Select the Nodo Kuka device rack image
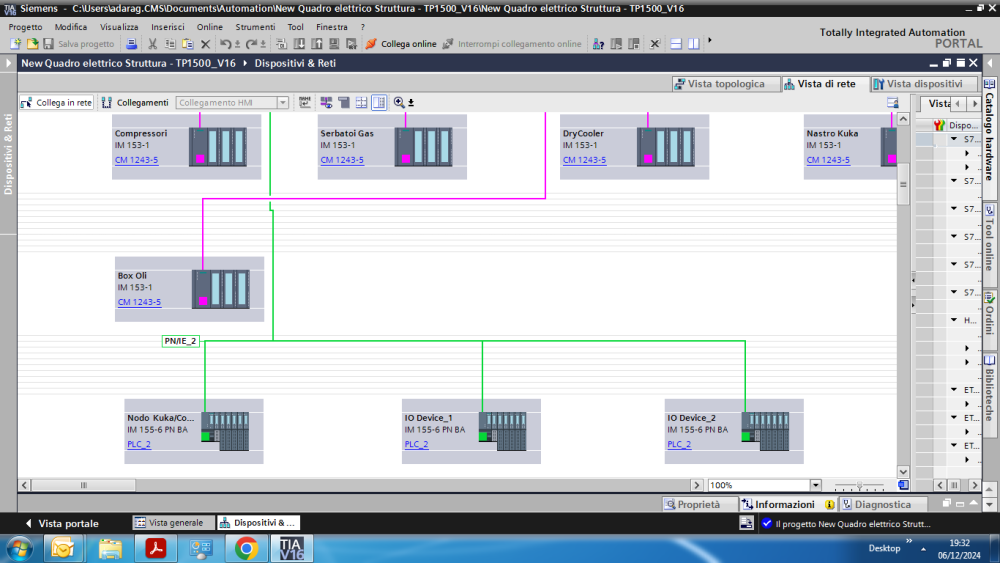Screen dimensions: 1000x563 225,432
